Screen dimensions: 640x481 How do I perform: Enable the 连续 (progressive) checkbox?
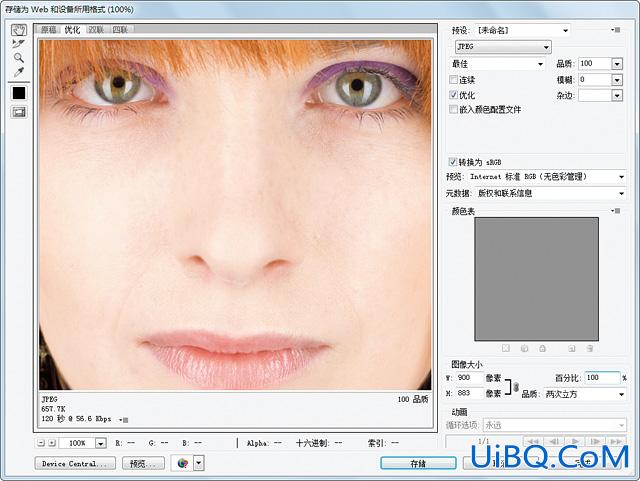(453, 80)
